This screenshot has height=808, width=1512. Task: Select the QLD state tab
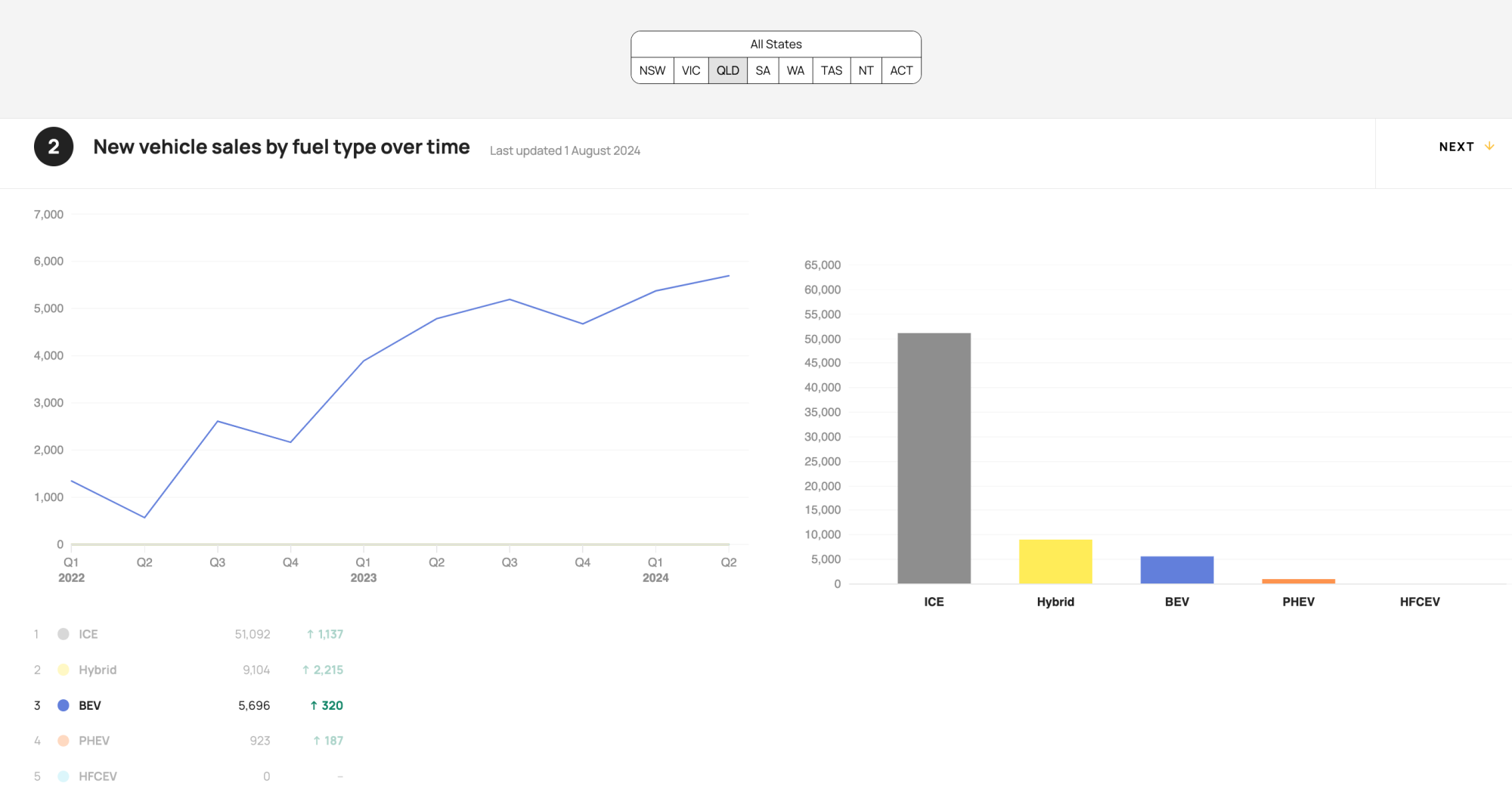coord(728,70)
